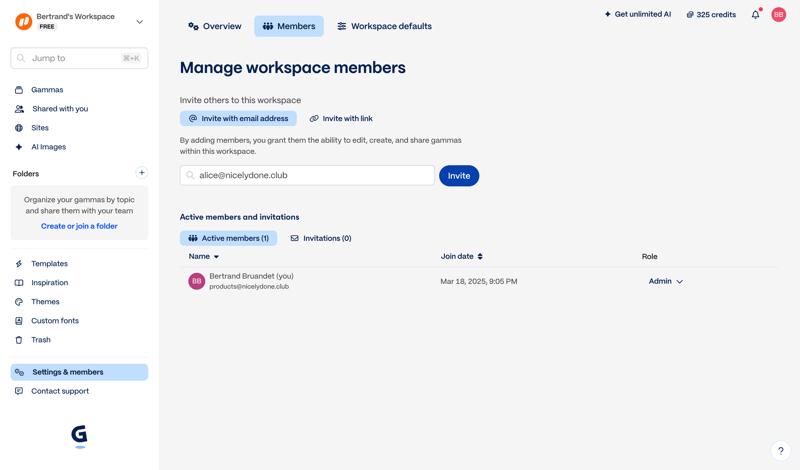
Task: Show Invitations (0) list
Action: pyautogui.click(x=321, y=238)
